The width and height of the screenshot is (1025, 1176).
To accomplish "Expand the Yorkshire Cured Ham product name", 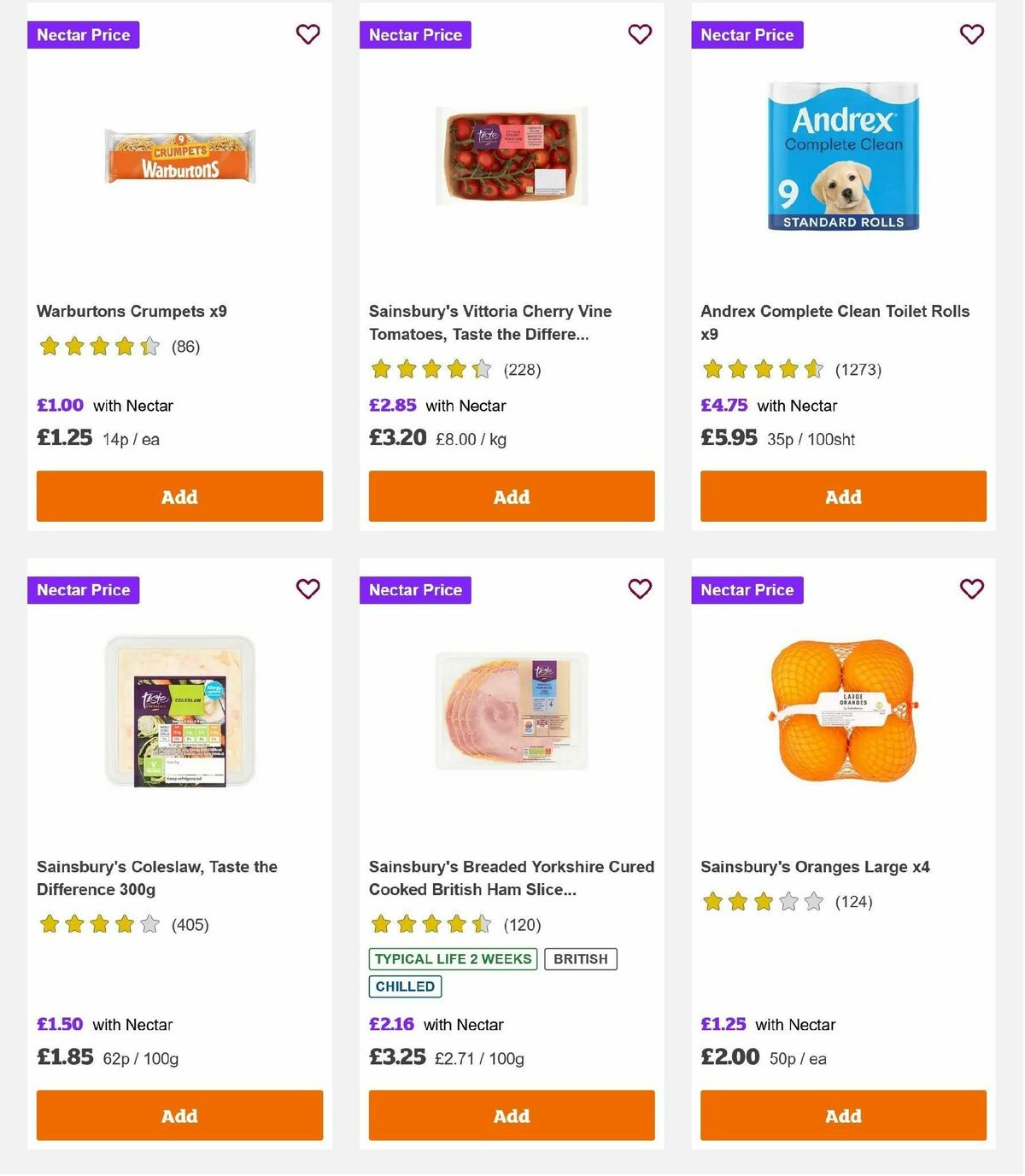I will tap(511, 878).
